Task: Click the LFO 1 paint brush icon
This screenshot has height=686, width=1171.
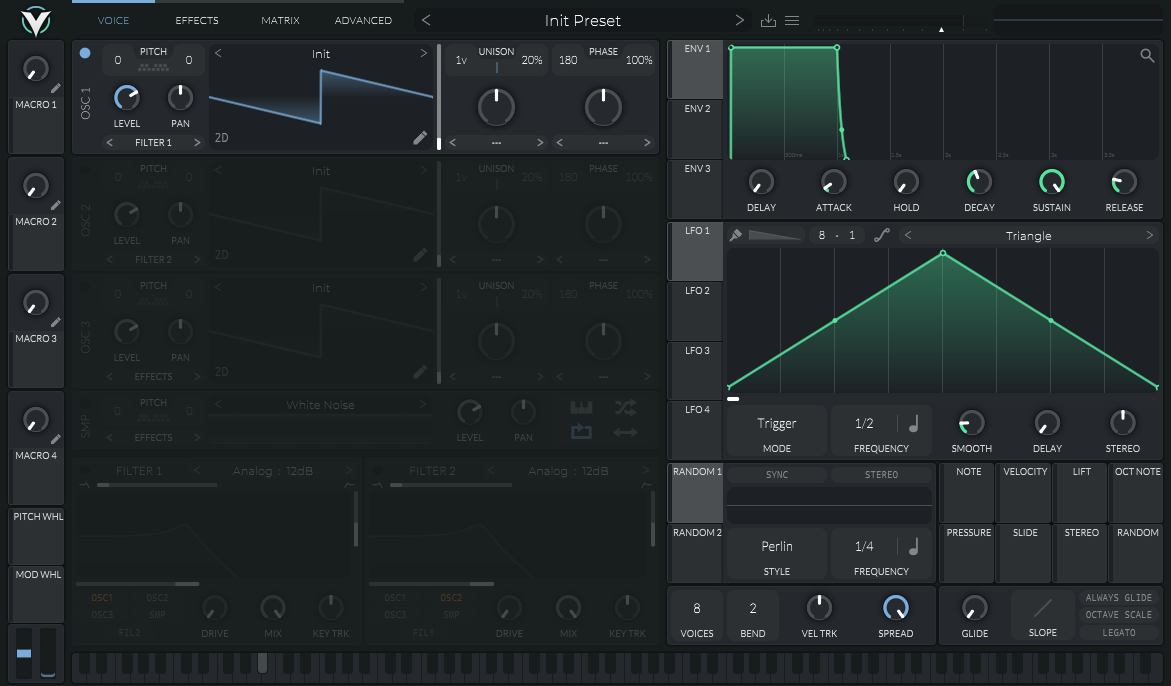Action: click(x=736, y=235)
